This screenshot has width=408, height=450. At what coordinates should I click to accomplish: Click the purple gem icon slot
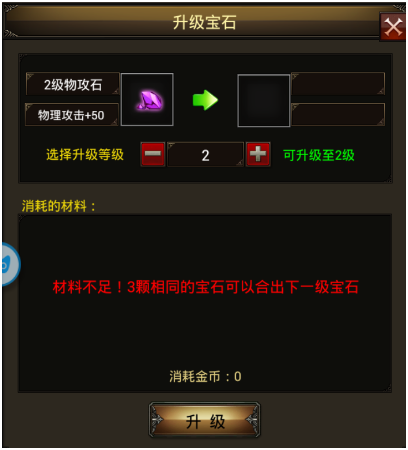[x=147, y=100]
